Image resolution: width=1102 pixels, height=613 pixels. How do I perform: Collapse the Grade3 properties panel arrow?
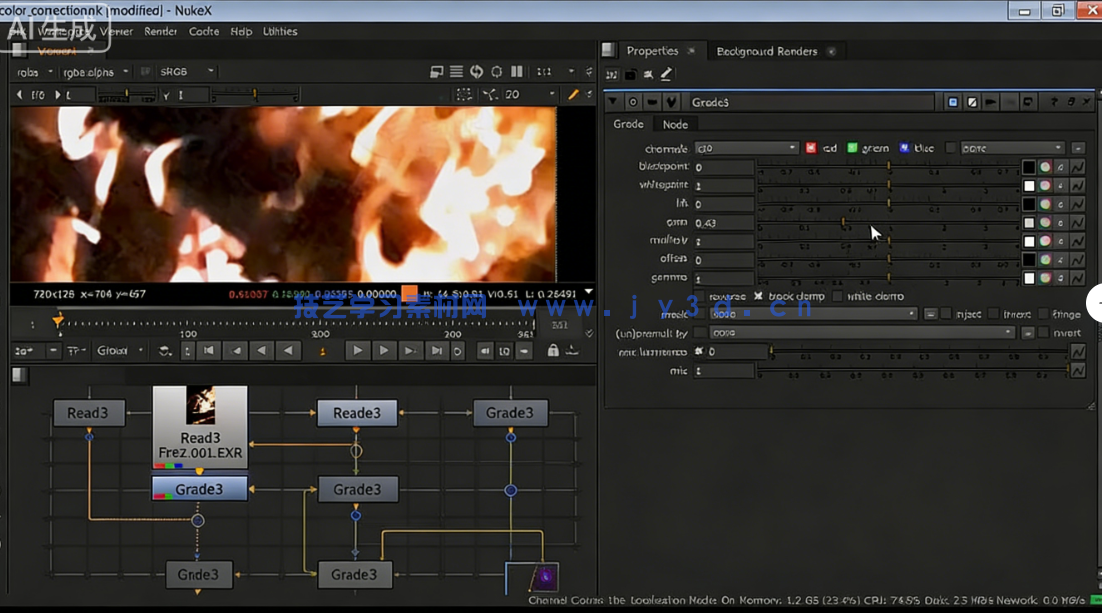(x=613, y=102)
